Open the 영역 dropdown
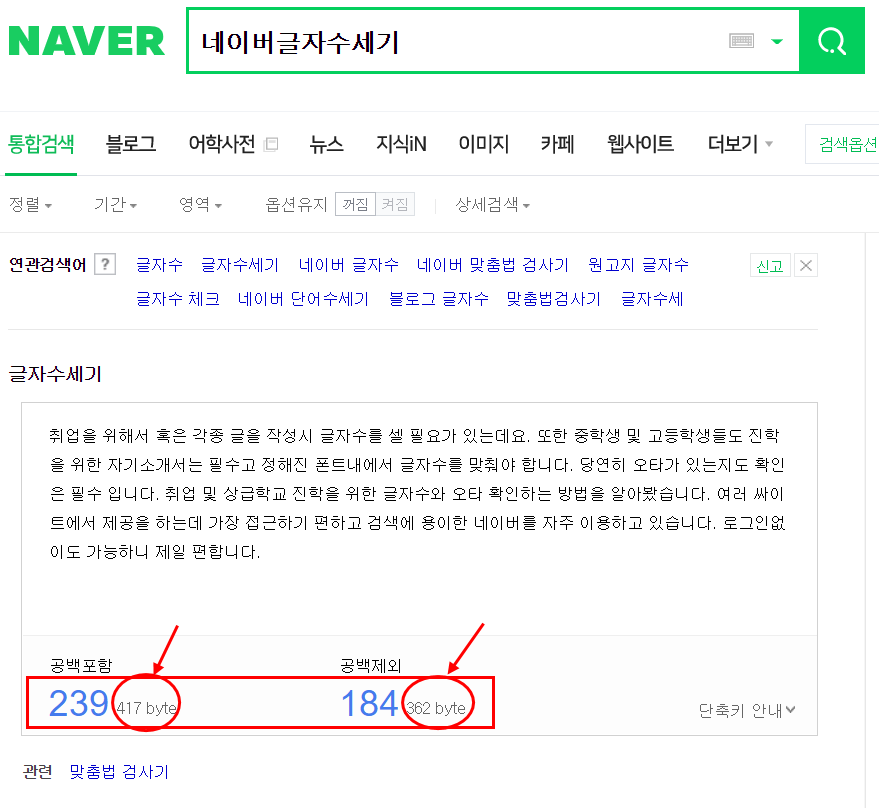 coord(200,204)
